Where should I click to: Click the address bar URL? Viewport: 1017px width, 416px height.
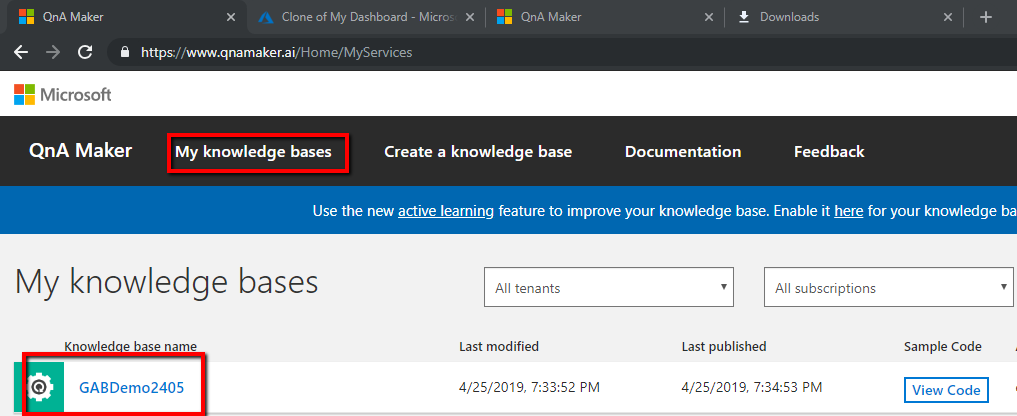(x=276, y=53)
